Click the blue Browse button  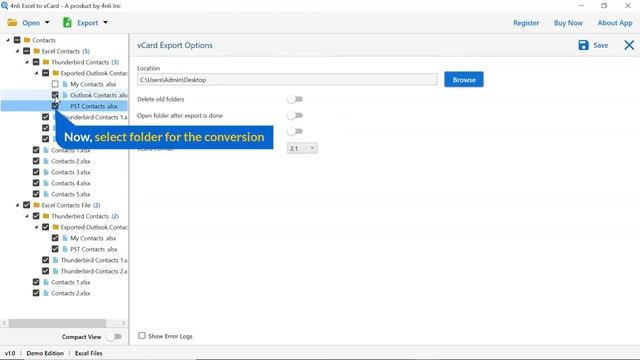click(464, 80)
